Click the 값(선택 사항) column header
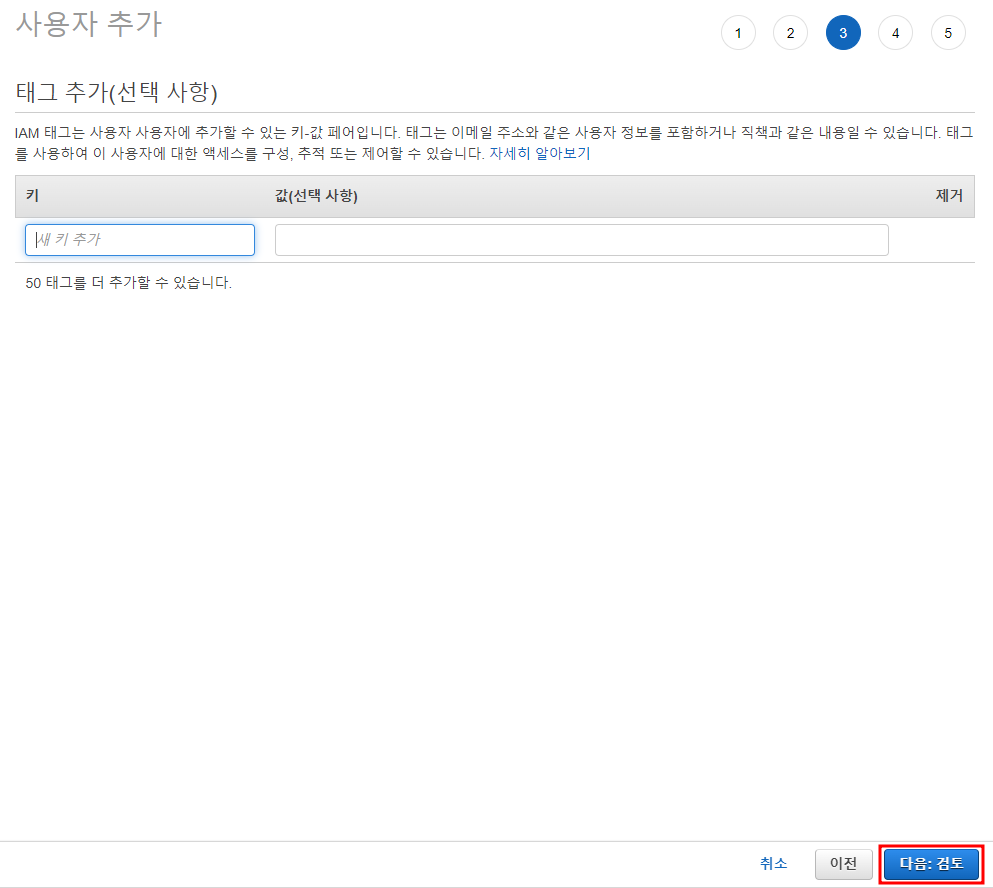993x888 pixels. click(316, 196)
